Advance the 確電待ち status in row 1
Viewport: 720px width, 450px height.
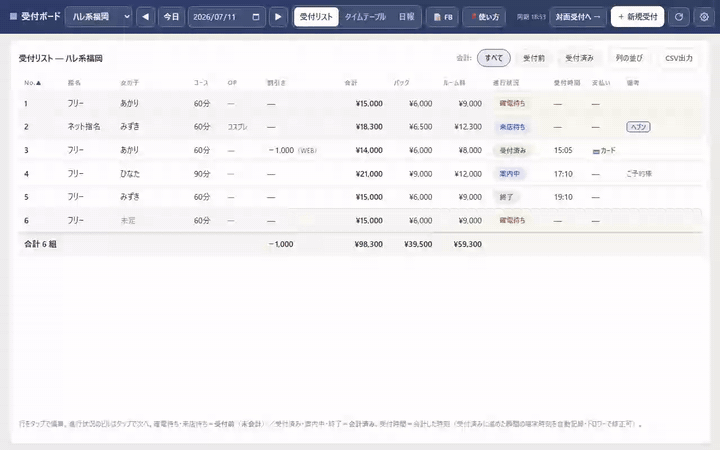[512, 103]
